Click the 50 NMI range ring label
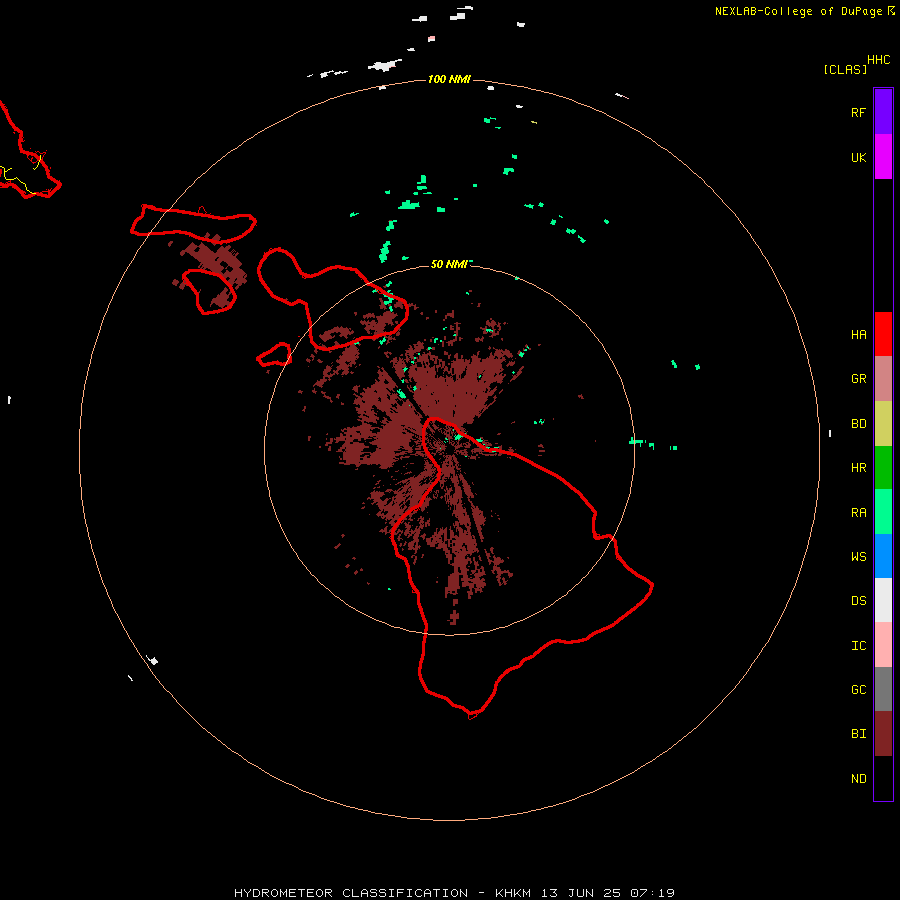Viewport: 900px width, 900px height. pos(449,264)
